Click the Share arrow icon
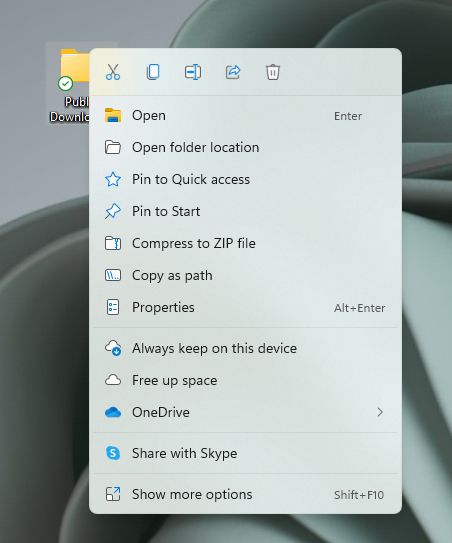The height and width of the screenshot is (543, 452). pyautogui.click(x=233, y=72)
